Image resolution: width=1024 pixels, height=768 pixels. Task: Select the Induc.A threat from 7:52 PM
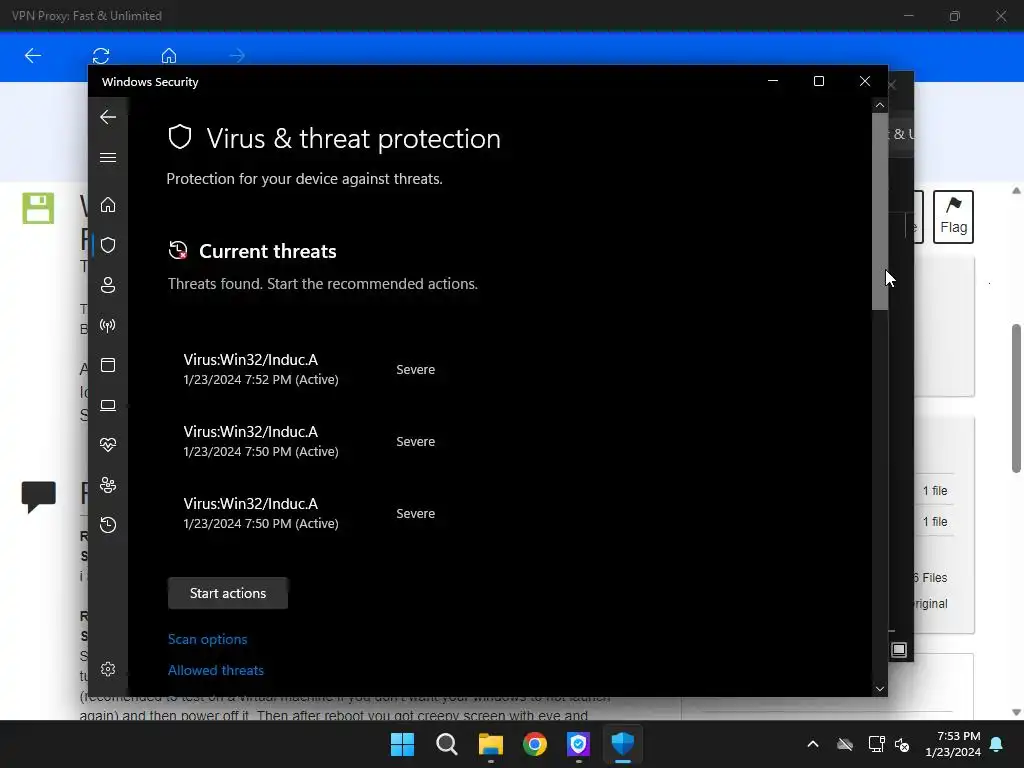[x=261, y=369]
